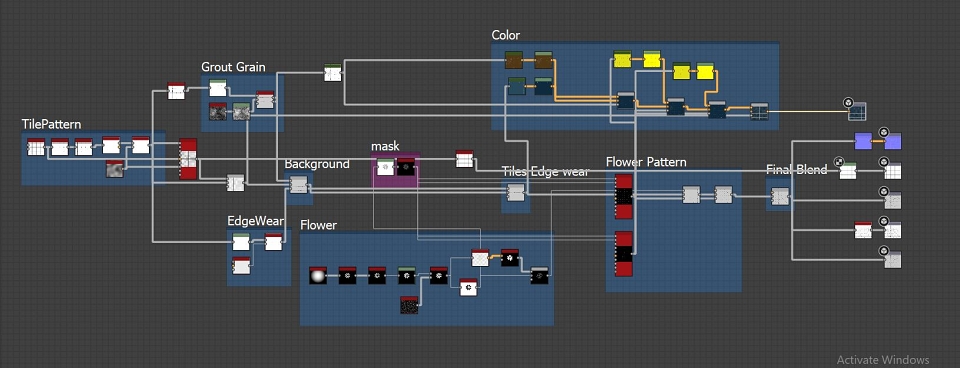
Task: Click the Grout Grain frame title
Action: (x=233, y=67)
